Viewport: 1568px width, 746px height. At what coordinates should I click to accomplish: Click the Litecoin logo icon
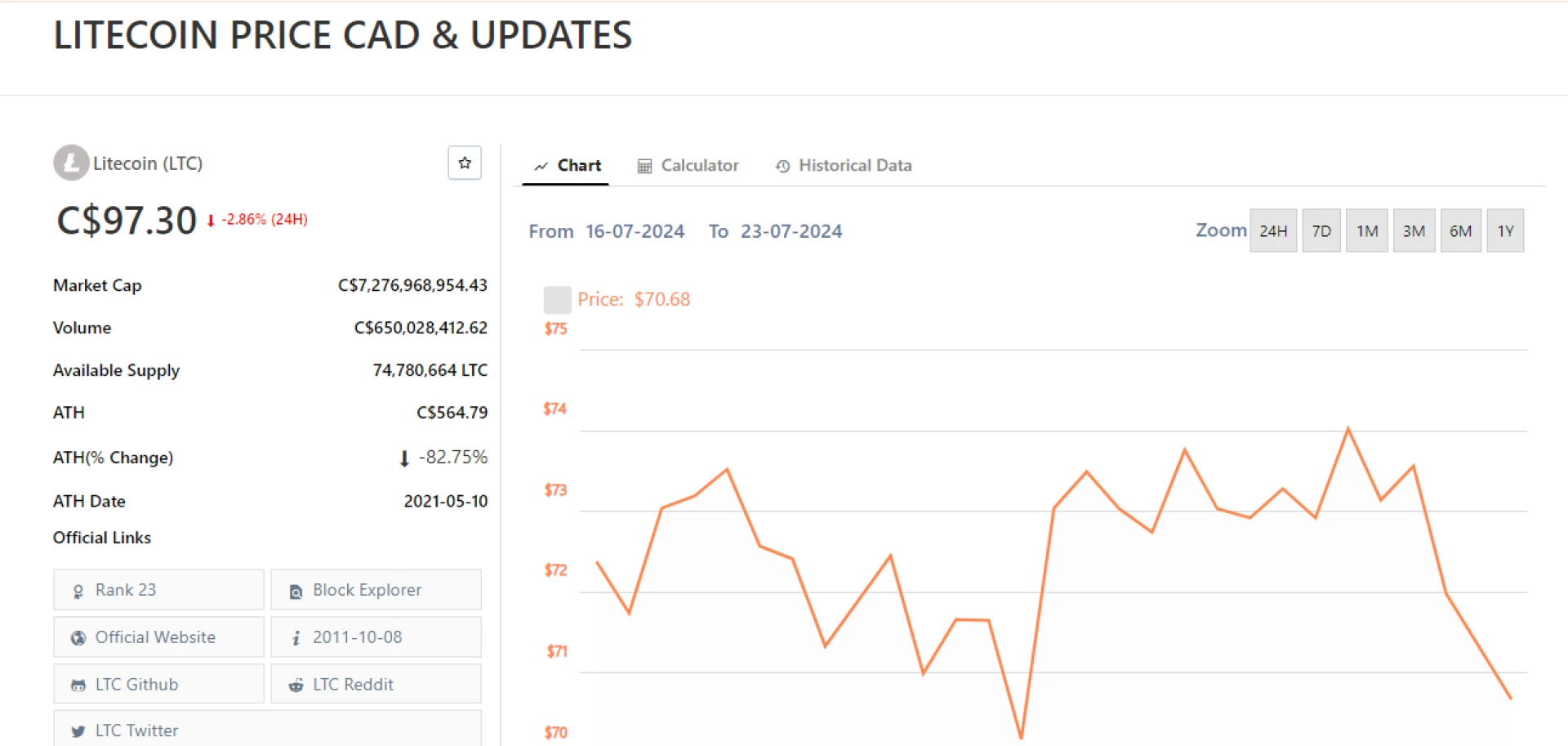(x=71, y=163)
